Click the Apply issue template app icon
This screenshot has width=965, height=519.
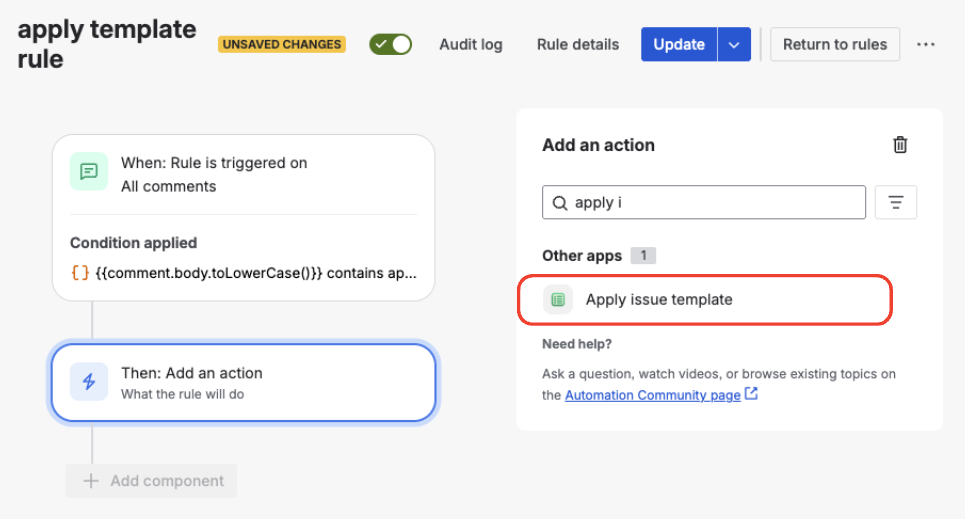coord(558,299)
